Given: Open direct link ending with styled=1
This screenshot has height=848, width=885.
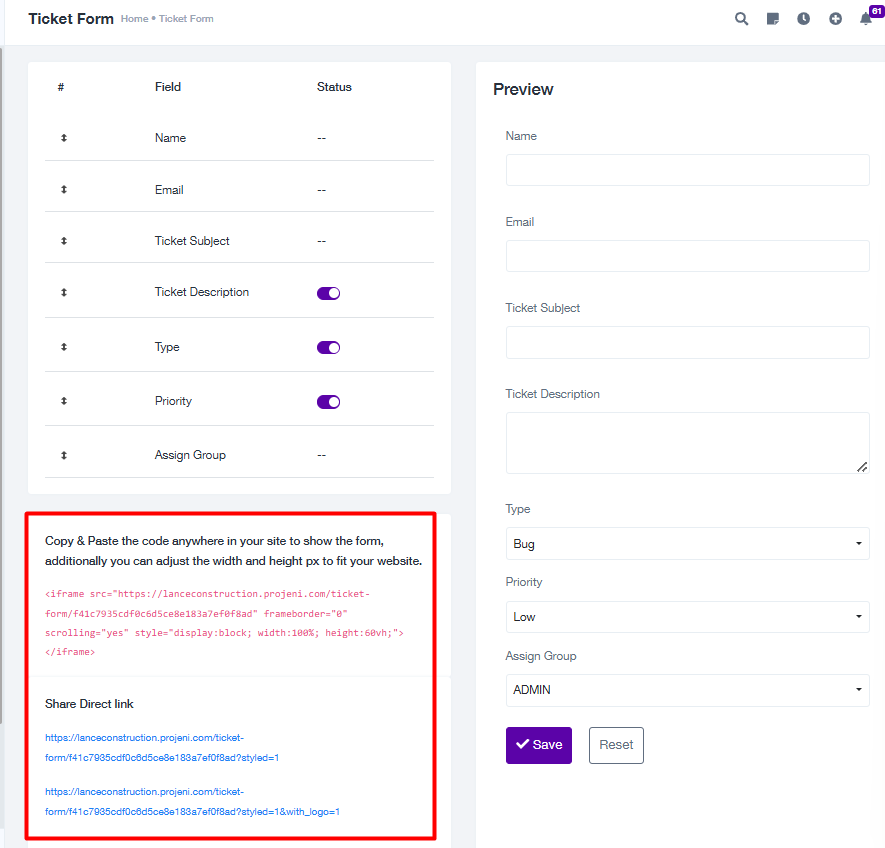Looking at the screenshot, I should point(162,748).
